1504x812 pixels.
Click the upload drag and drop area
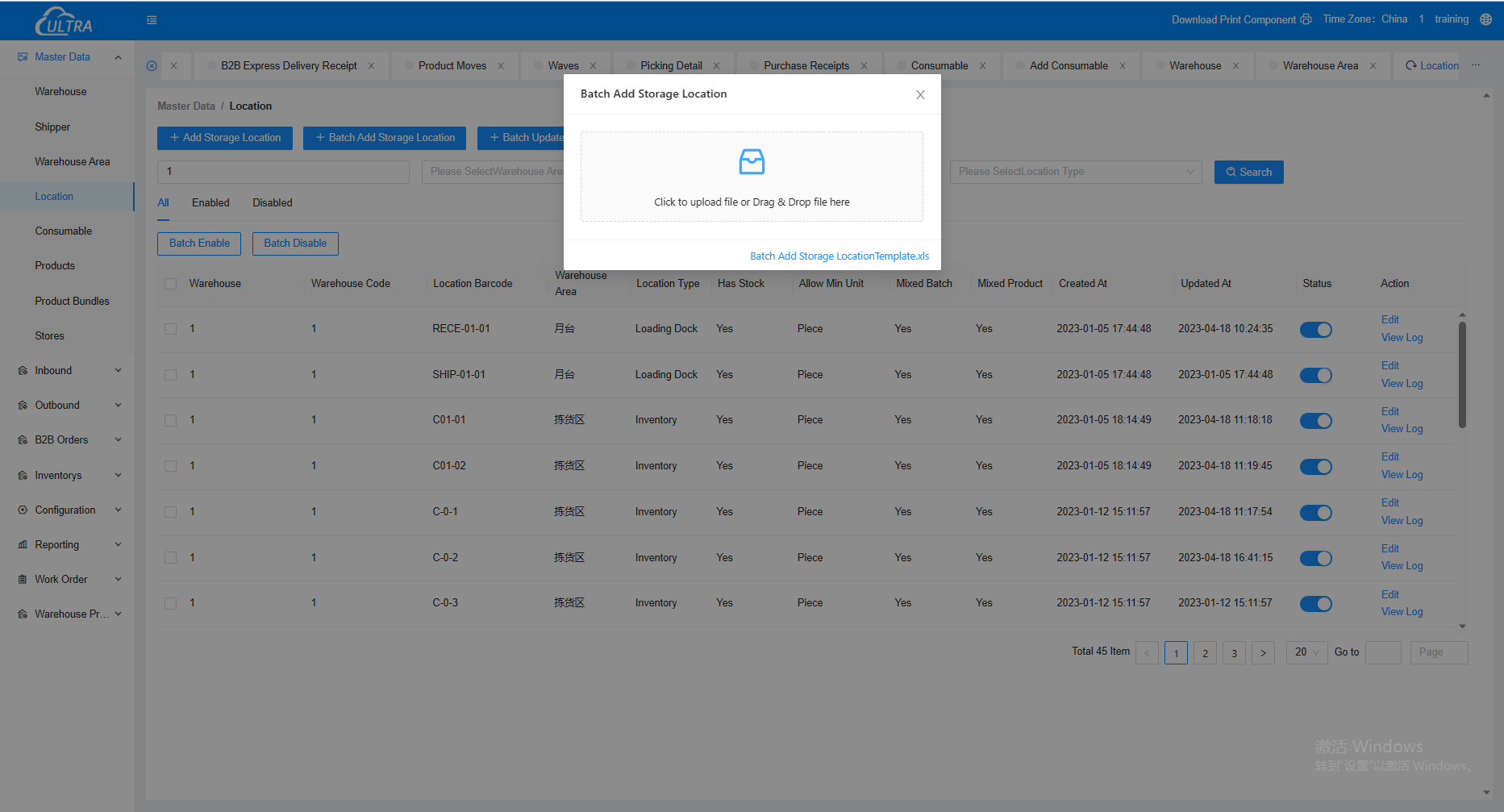click(x=752, y=177)
